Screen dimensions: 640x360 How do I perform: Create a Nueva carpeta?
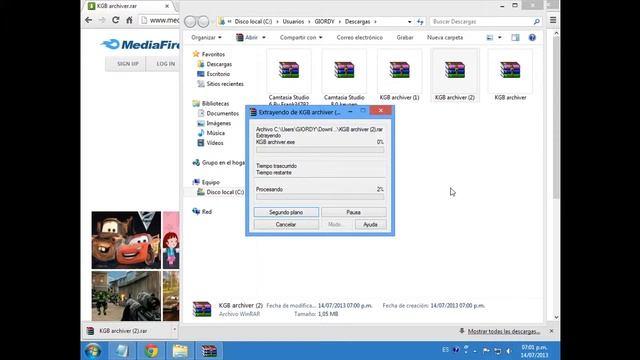(445, 38)
